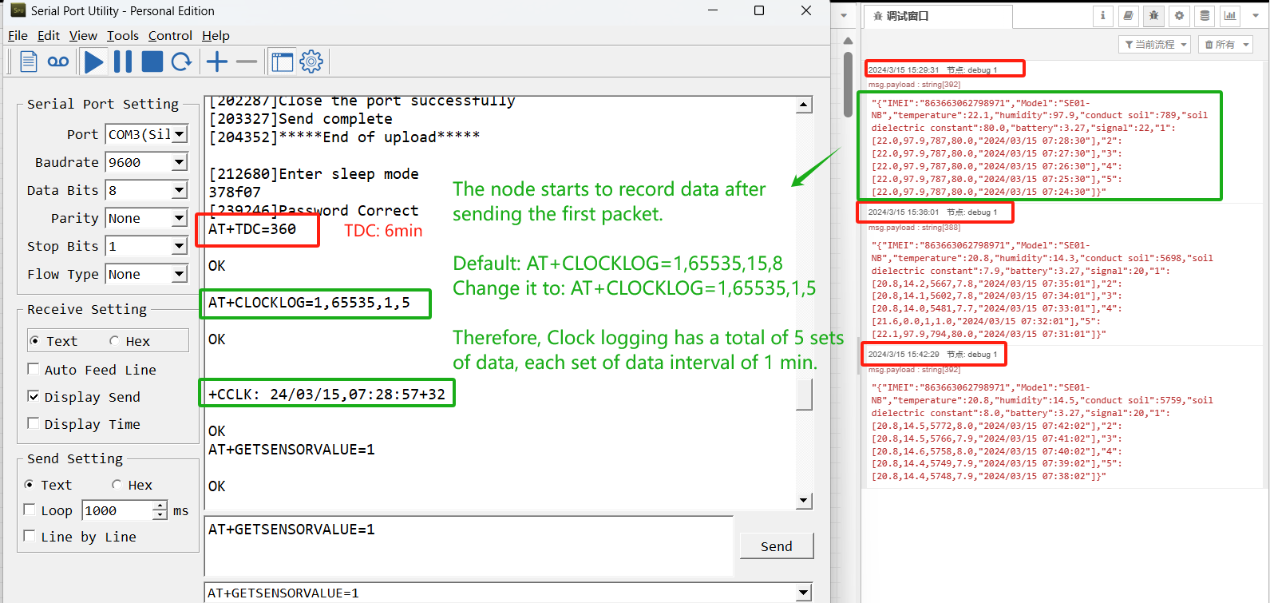The height and width of the screenshot is (603, 1270).
Task: Click debug message header timestamped 15:42:29
Action: [933, 354]
